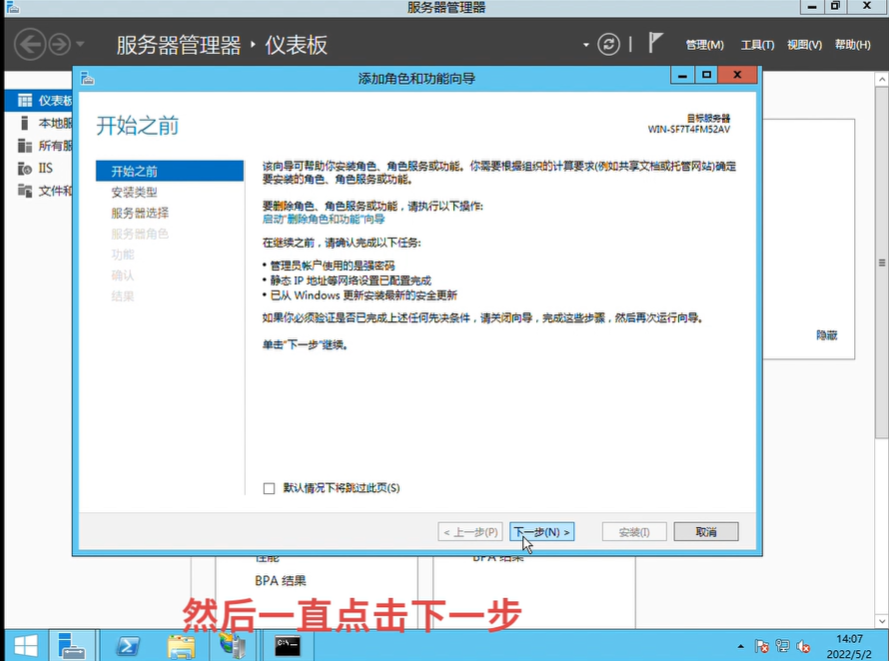Image resolution: width=889 pixels, height=661 pixels.
Task: Open File Explorer from the taskbar
Action: pyautogui.click(x=181, y=646)
